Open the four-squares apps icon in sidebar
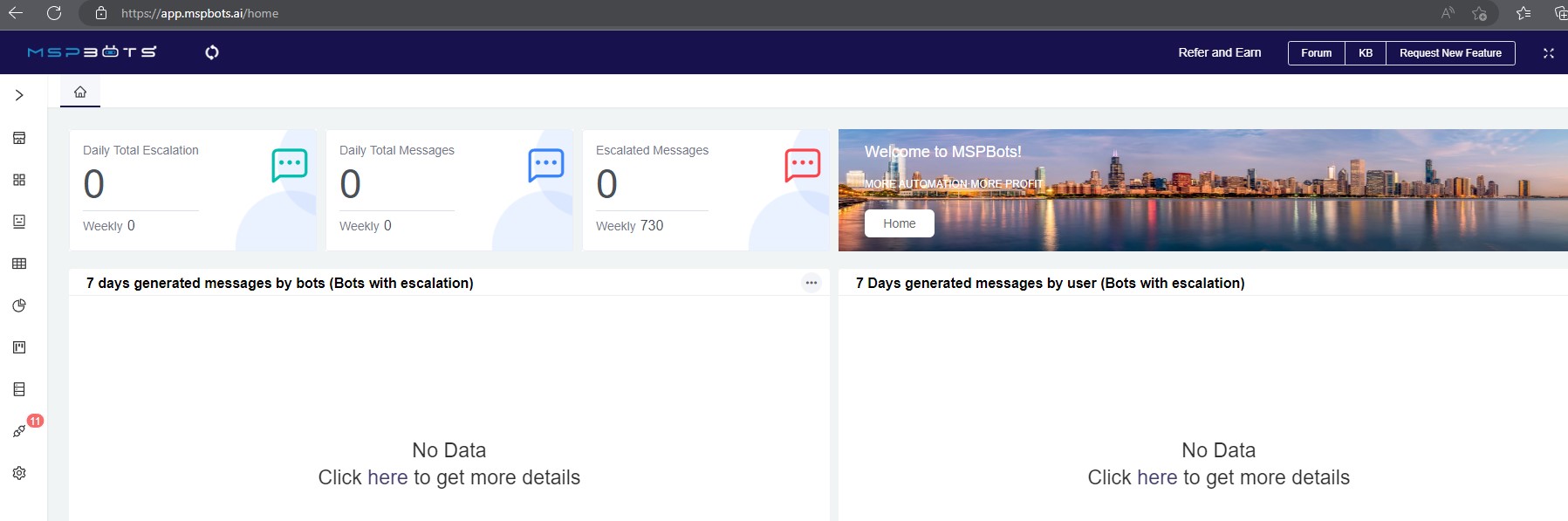Screen dimensions: 1568x521 coord(19,180)
